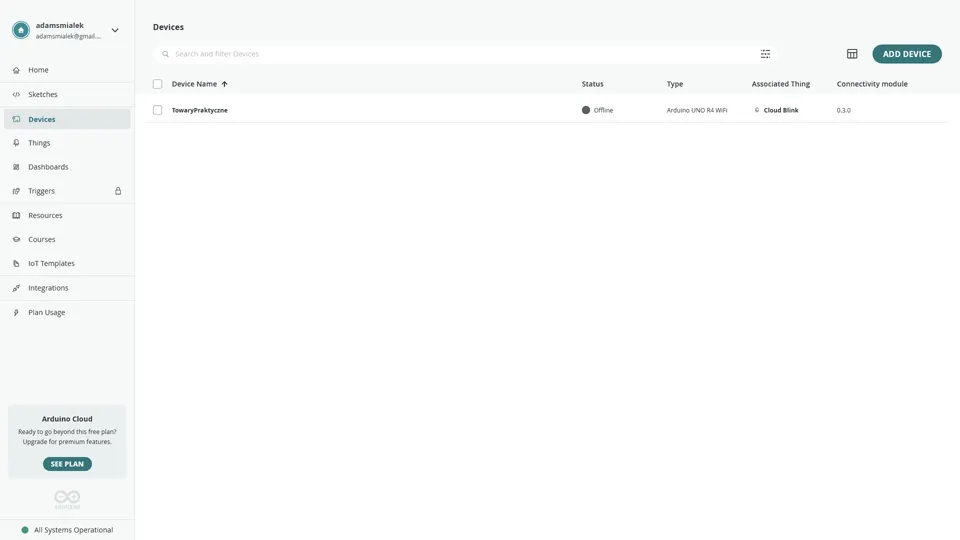Click the Integrations plug icon
Screen dimensions: 960x540
point(17,288)
